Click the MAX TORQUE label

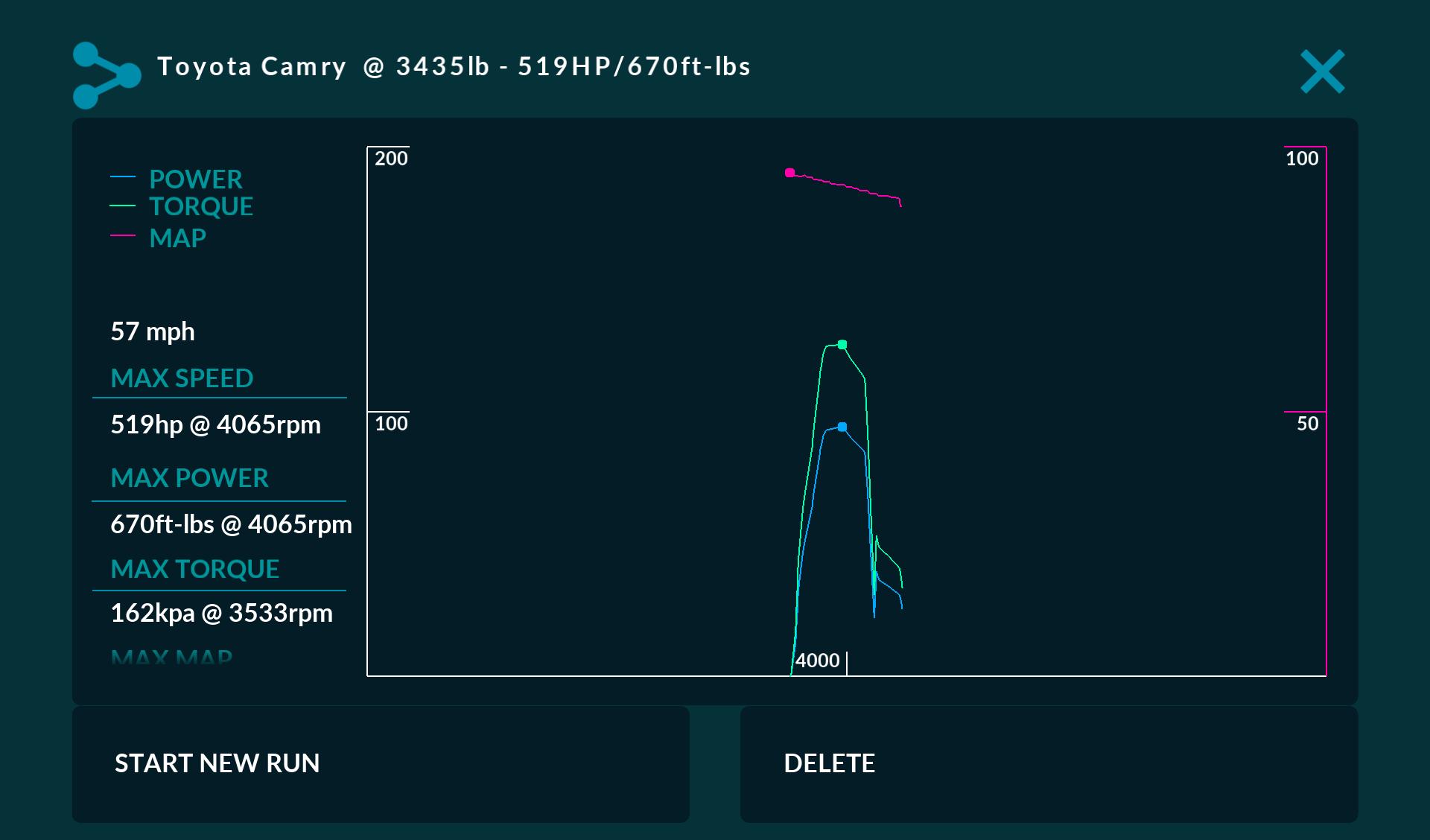pos(195,569)
